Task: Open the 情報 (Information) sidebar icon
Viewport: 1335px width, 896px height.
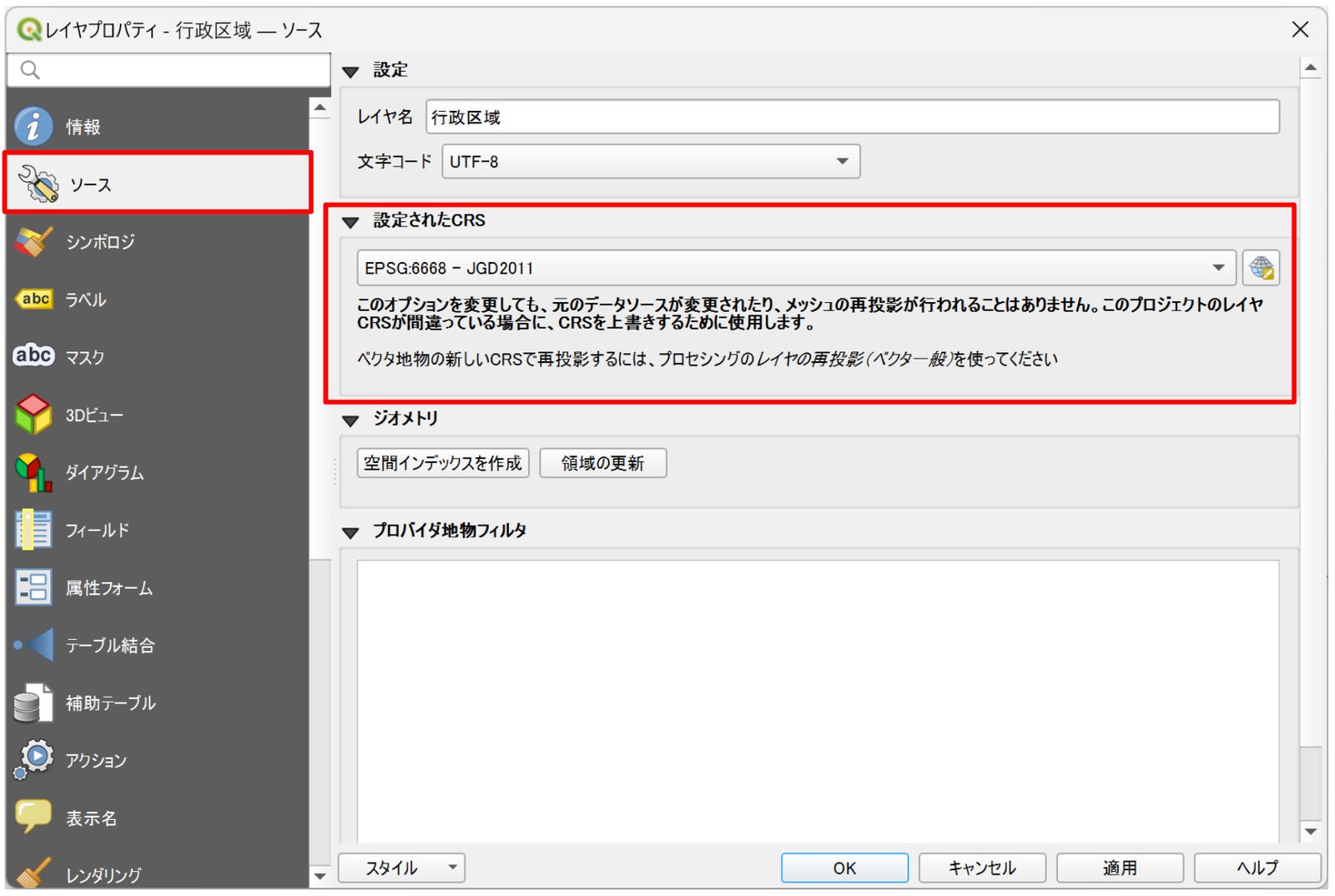Action: tap(33, 126)
